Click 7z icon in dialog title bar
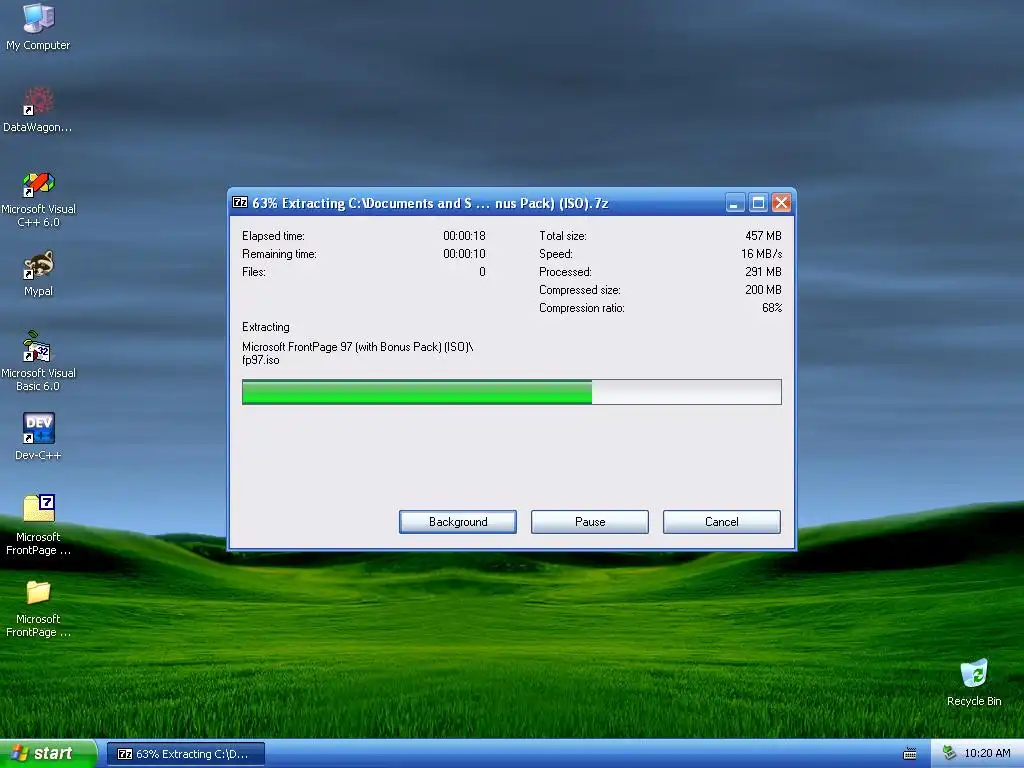The image size is (1024, 768). click(x=240, y=202)
